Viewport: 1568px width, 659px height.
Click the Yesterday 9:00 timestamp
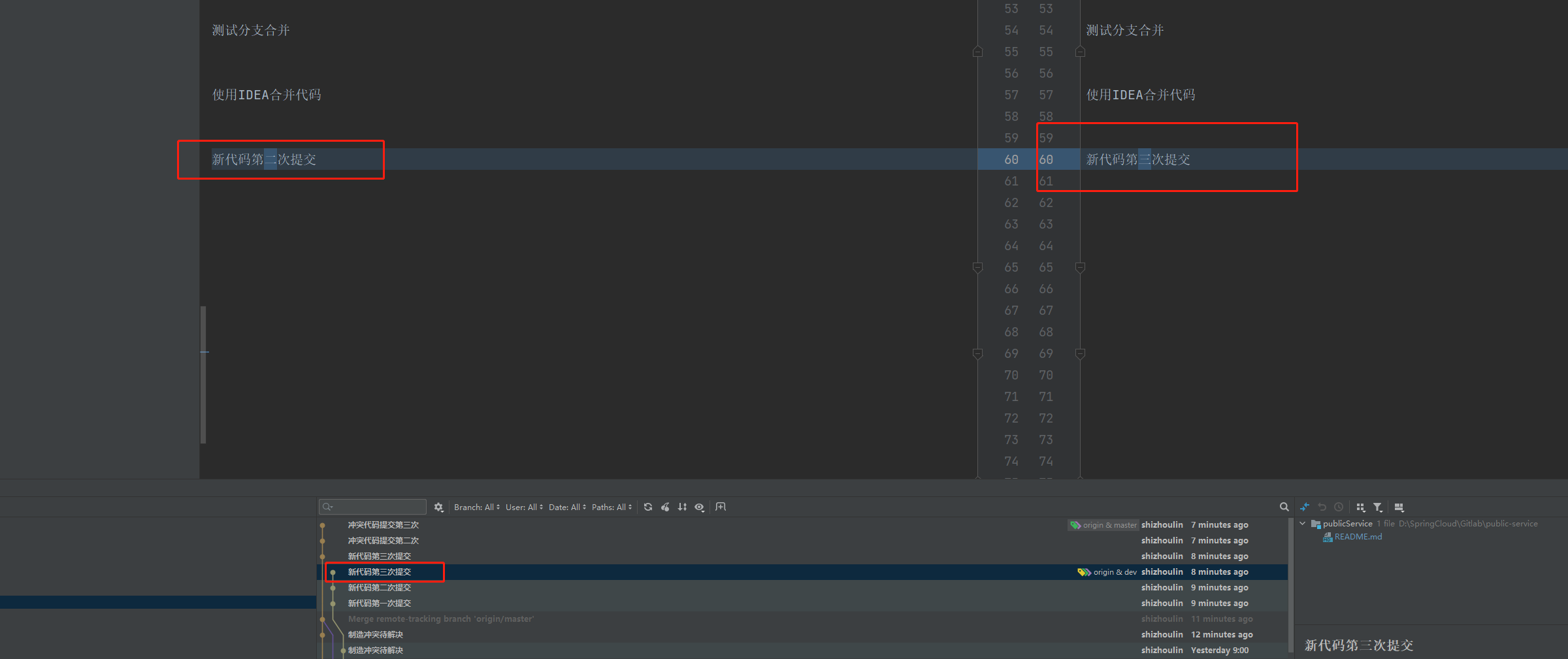point(1219,651)
